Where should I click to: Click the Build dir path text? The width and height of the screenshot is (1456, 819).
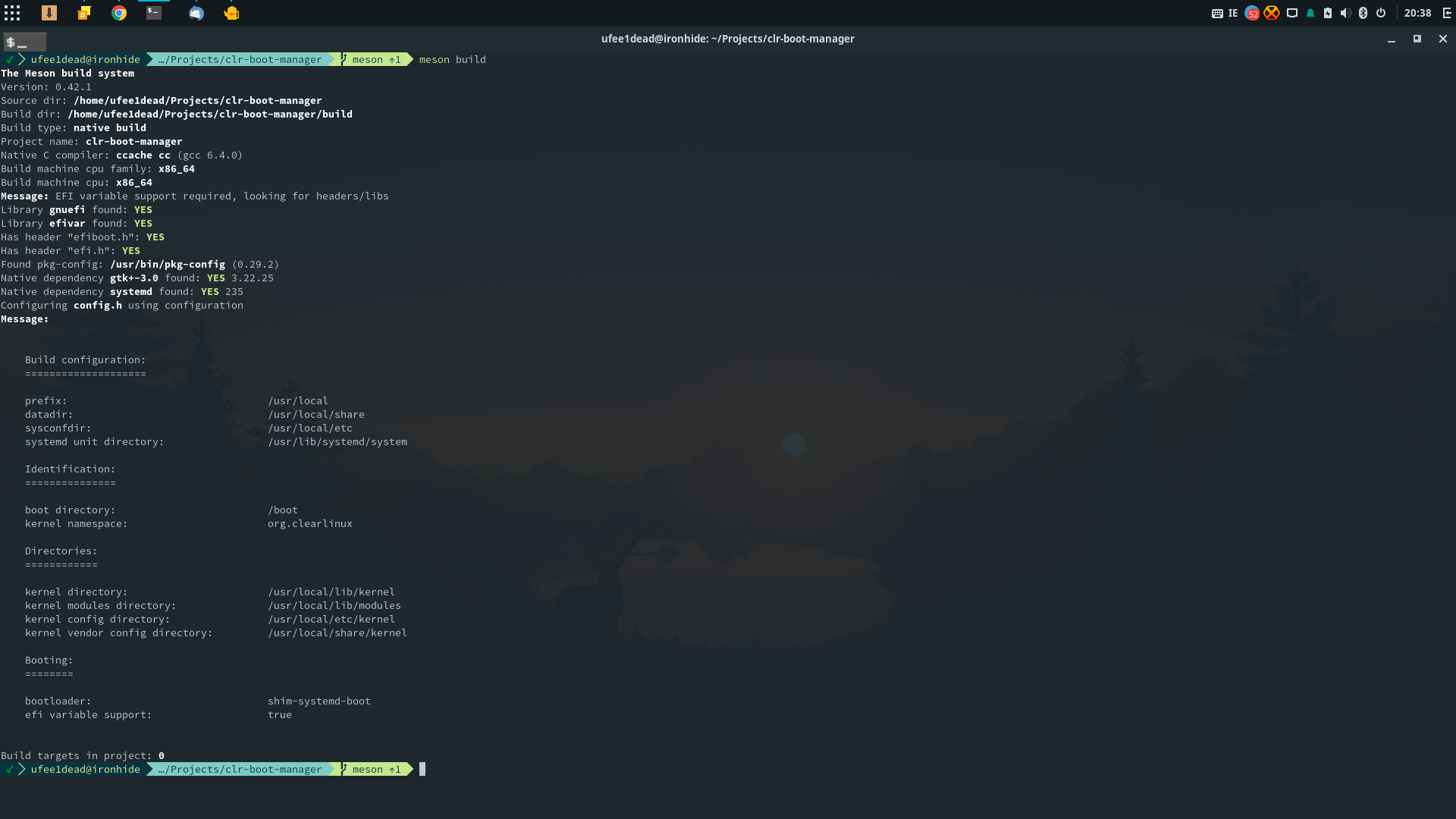(210, 115)
